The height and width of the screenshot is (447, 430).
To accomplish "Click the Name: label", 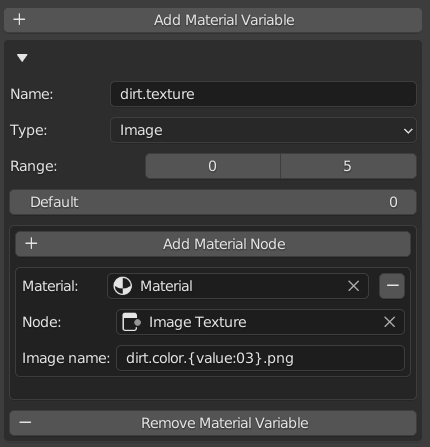I will [x=32, y=94].
